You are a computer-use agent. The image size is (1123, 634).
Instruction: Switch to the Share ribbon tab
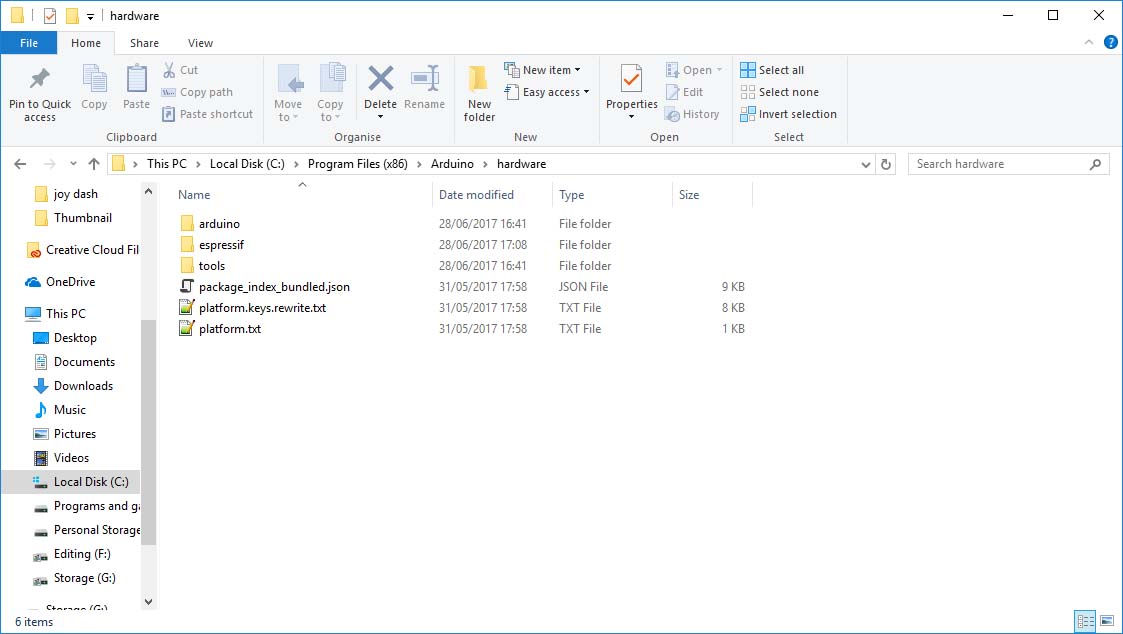(x=144, y=43)
